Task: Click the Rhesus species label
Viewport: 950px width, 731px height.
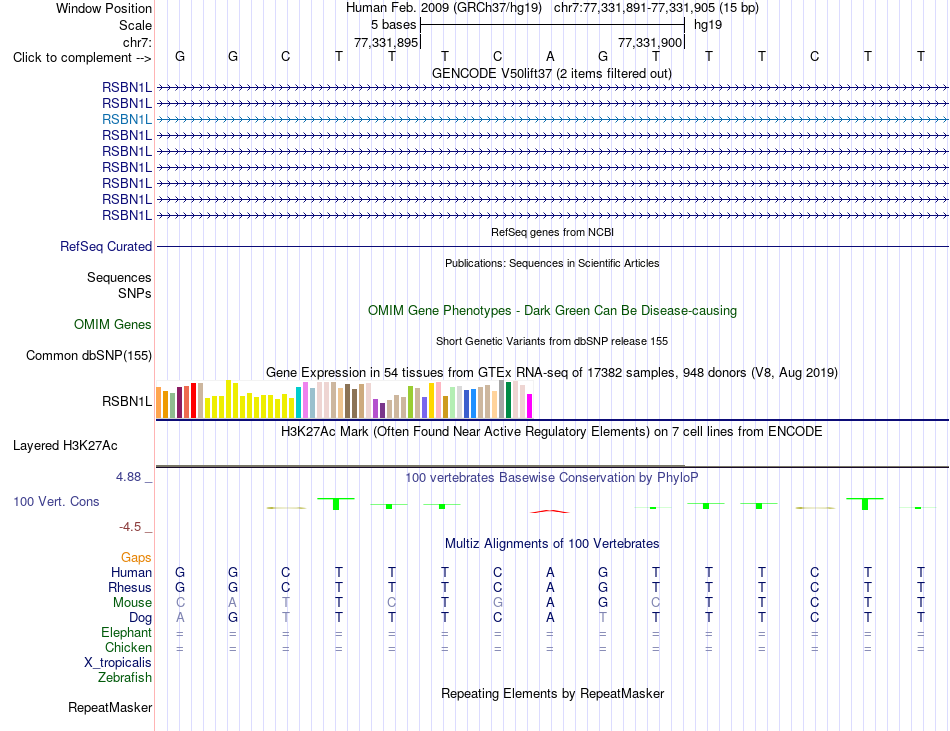Action: (130, 588)
